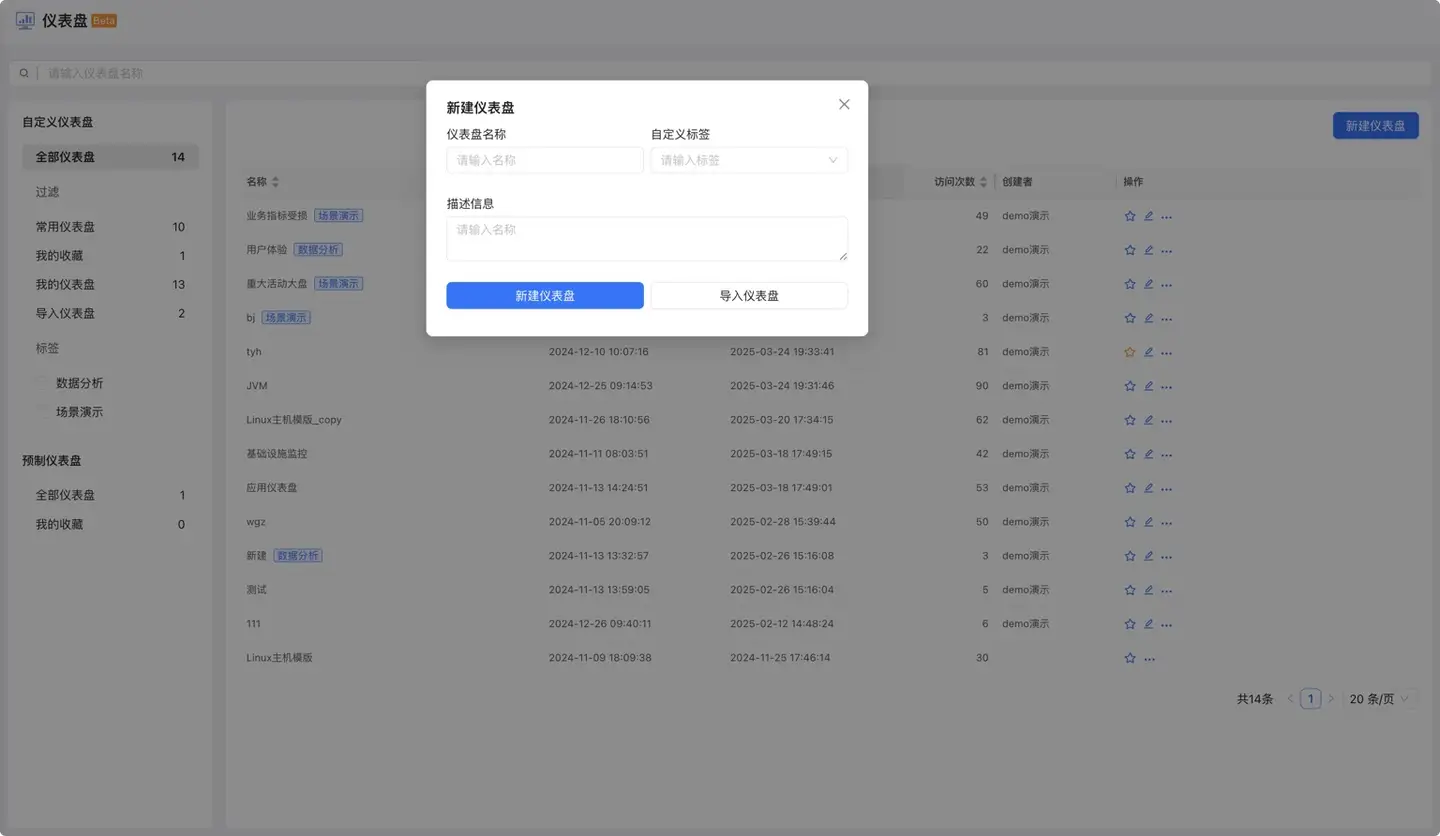The image size is (1440, 836).
Task: Focus the 仪表盘名称 input field
Action: (x=544, y=160)
